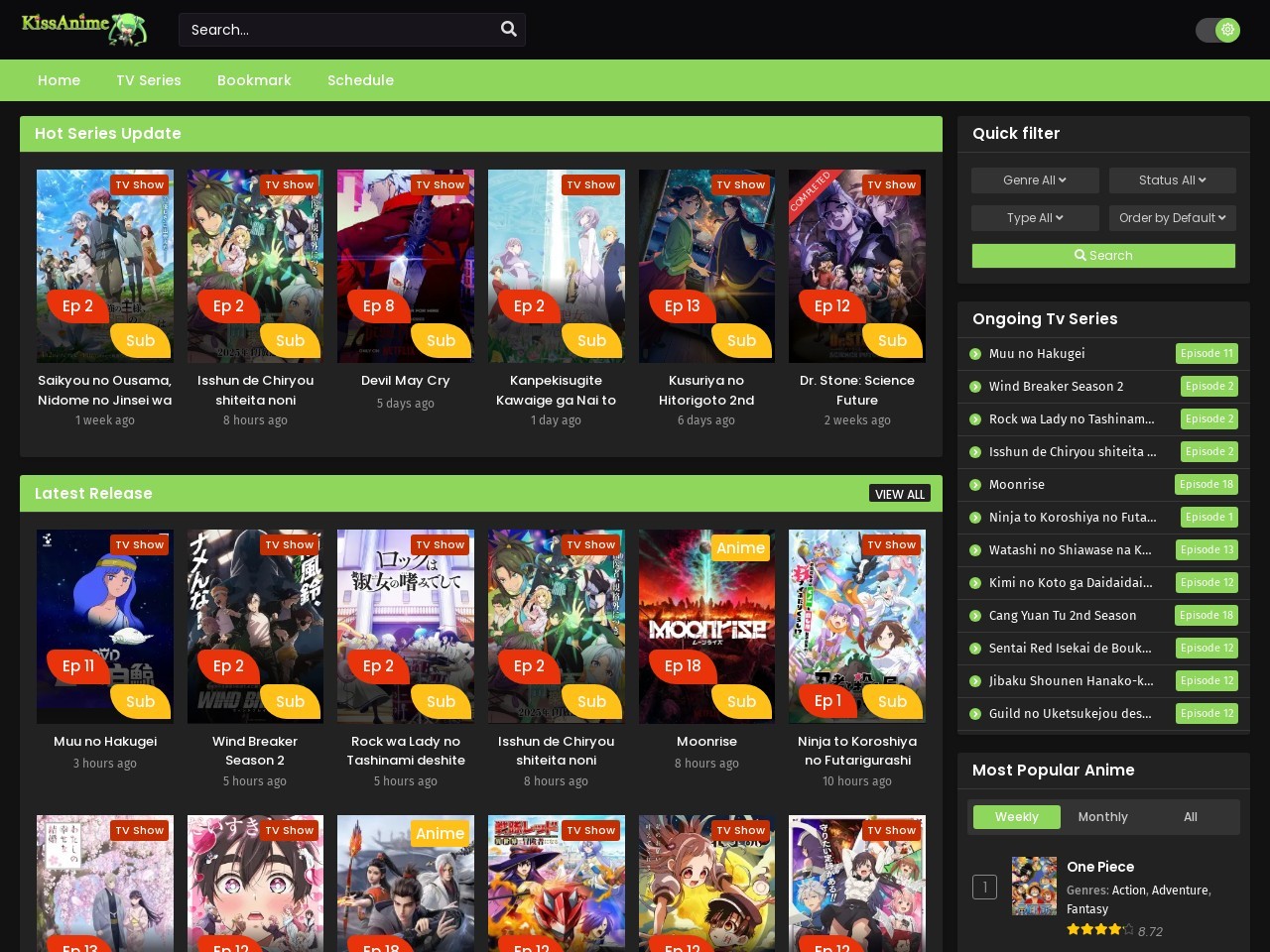Click the Devil May Cry title text
Screen dimensions: 1270x952
(406, 380)
